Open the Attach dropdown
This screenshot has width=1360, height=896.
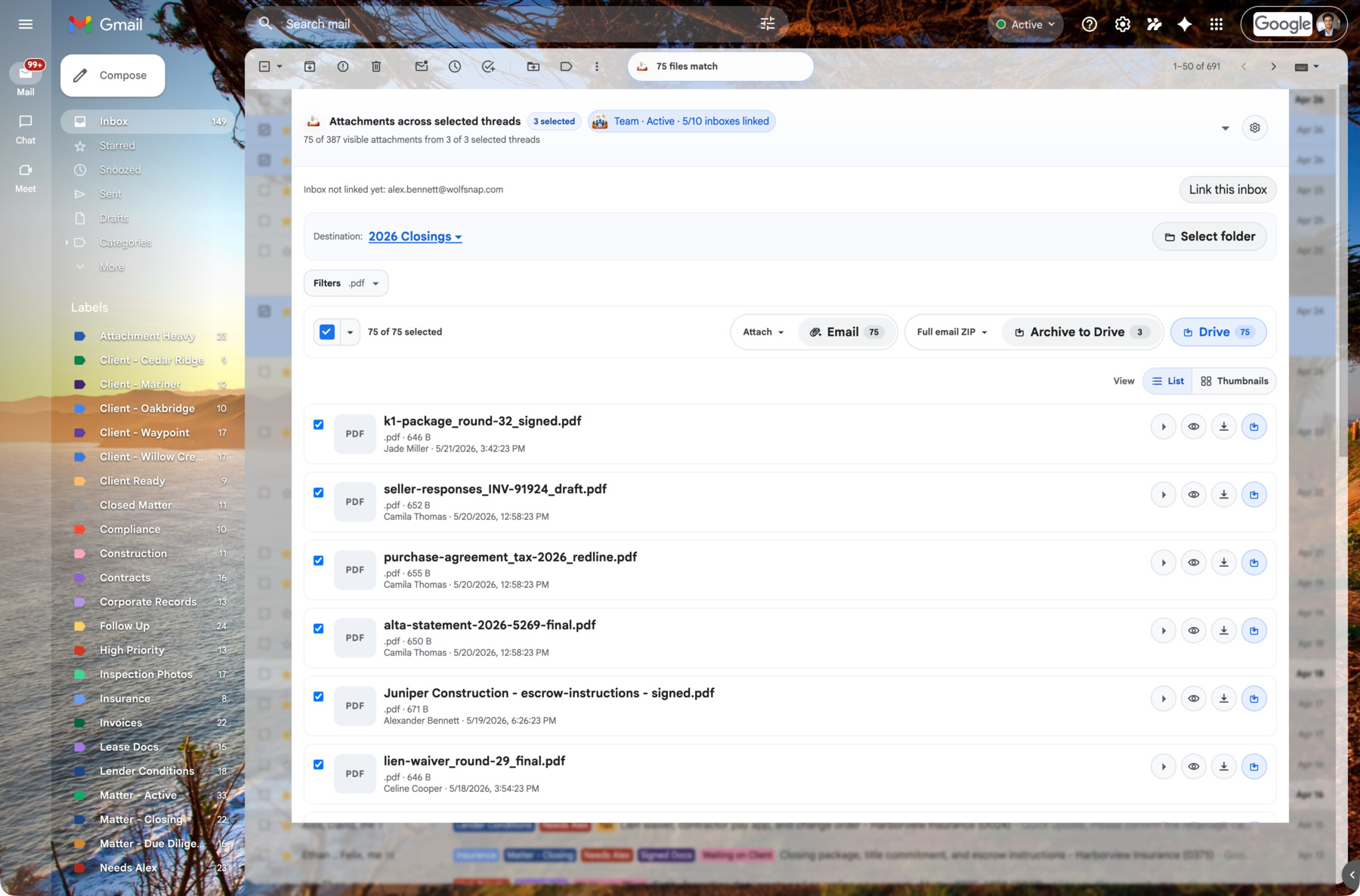(x=763, y=332)
